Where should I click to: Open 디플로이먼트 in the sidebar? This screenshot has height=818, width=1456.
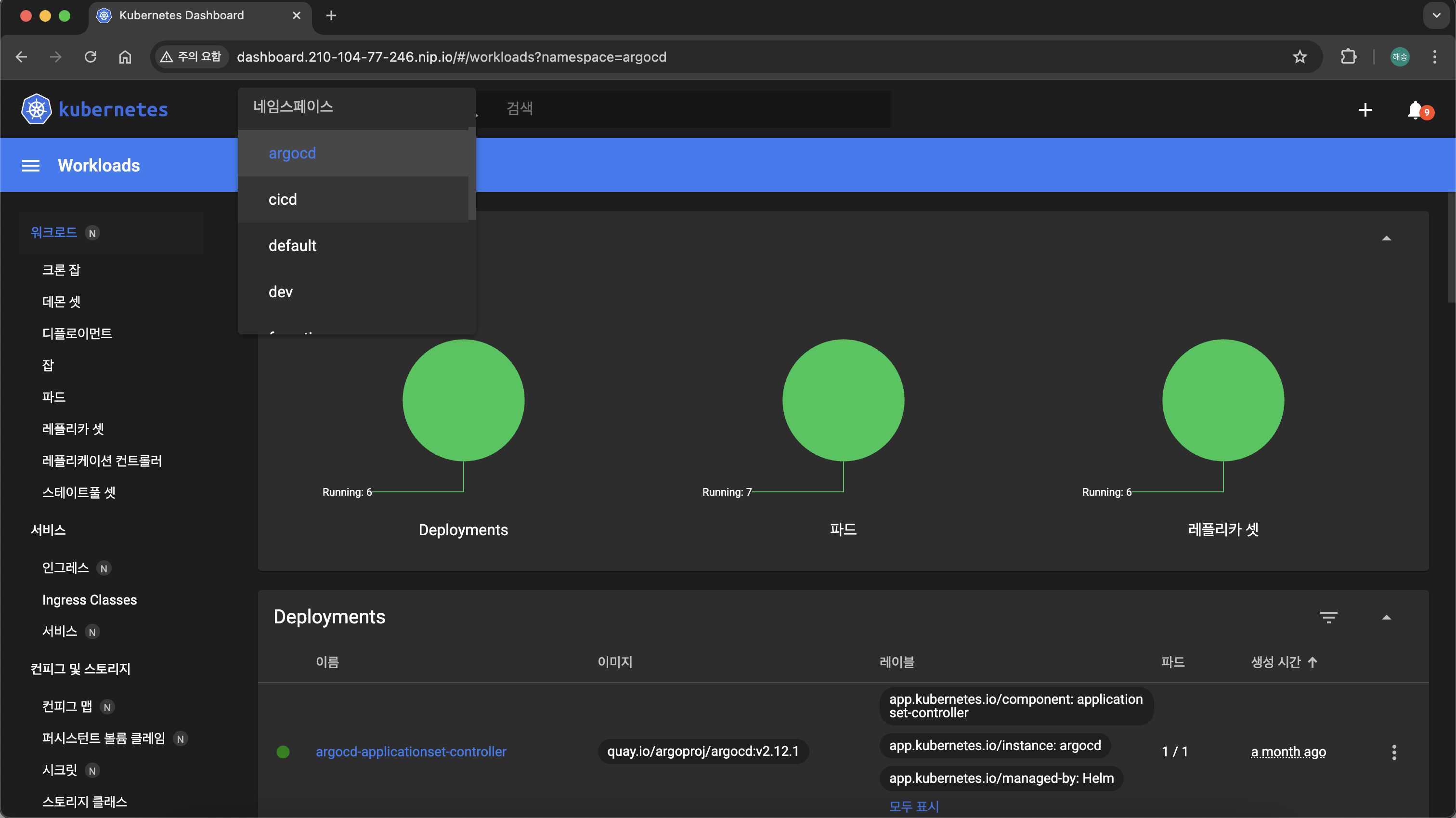click(77, 333)
